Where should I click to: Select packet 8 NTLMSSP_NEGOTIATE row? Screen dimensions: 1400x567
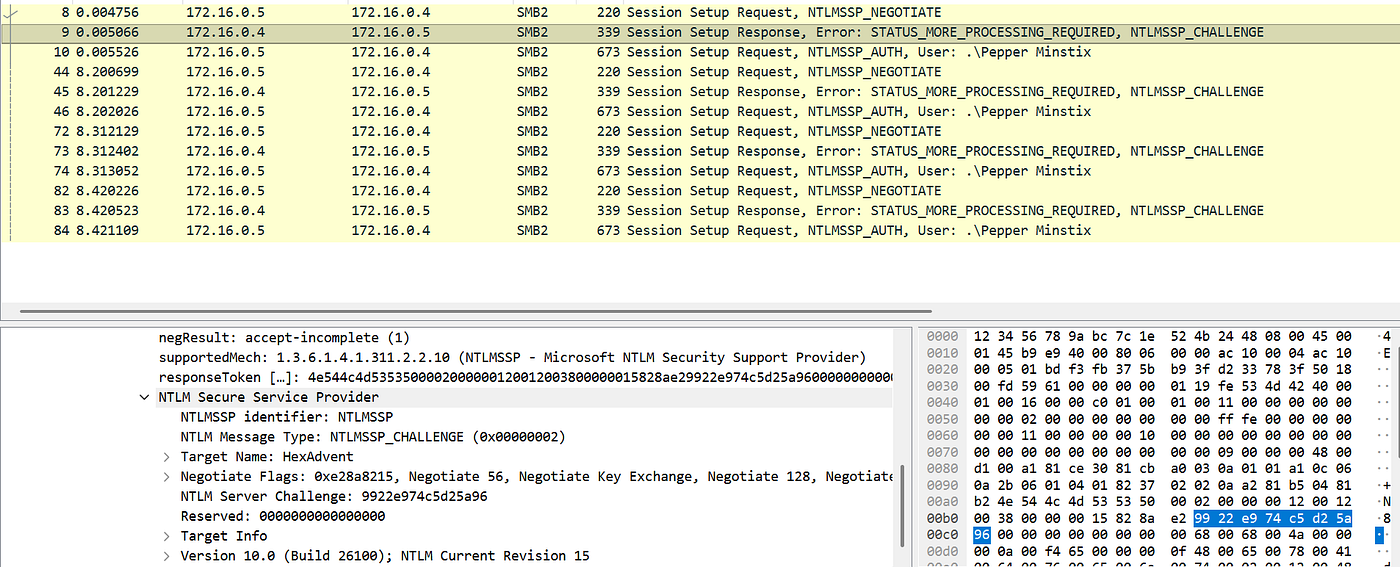point(700,12)
